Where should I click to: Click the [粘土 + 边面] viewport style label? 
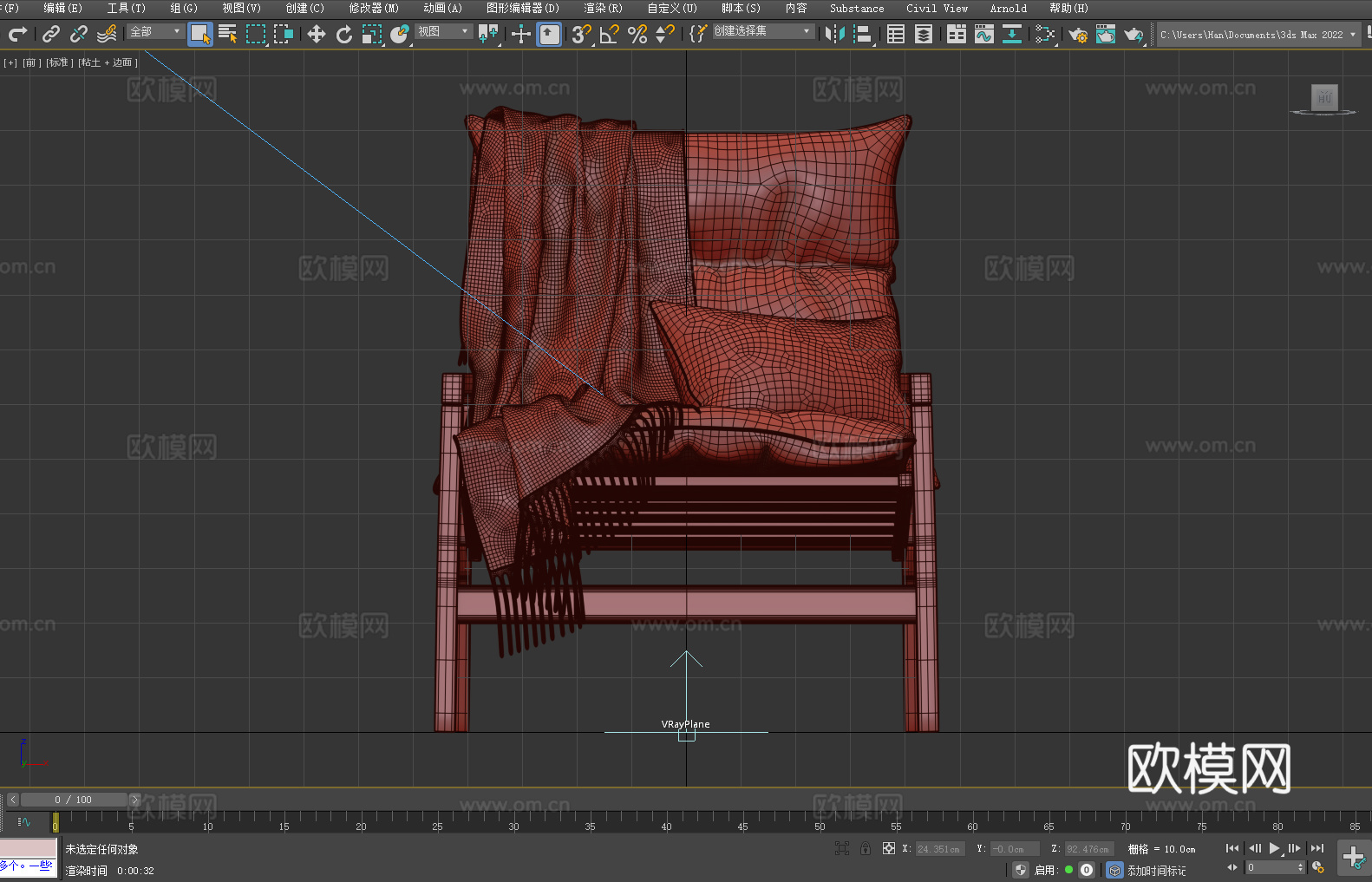click(x=108, y=62)
